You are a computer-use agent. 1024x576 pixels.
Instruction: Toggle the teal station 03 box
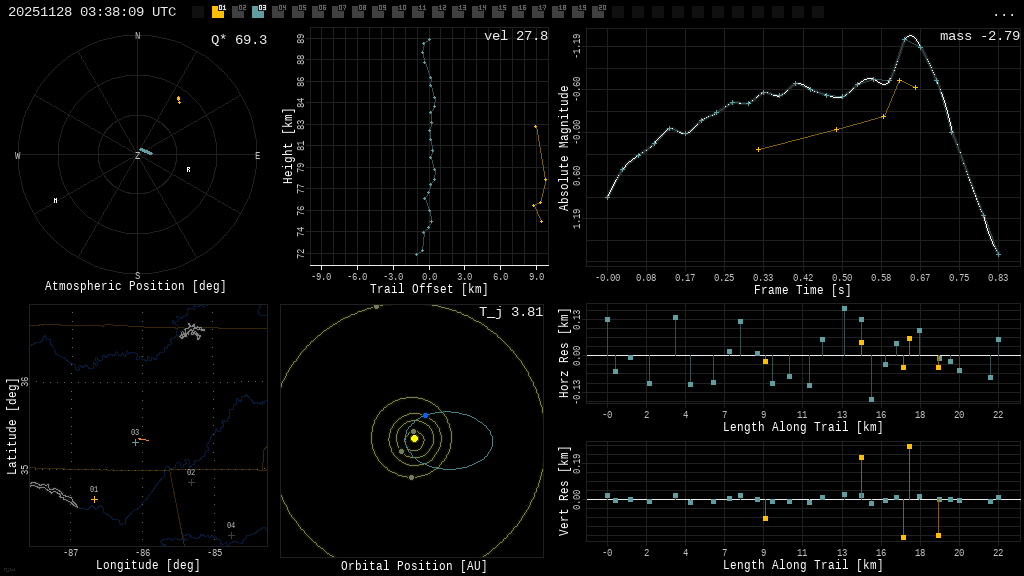click(x=258, y=12)
